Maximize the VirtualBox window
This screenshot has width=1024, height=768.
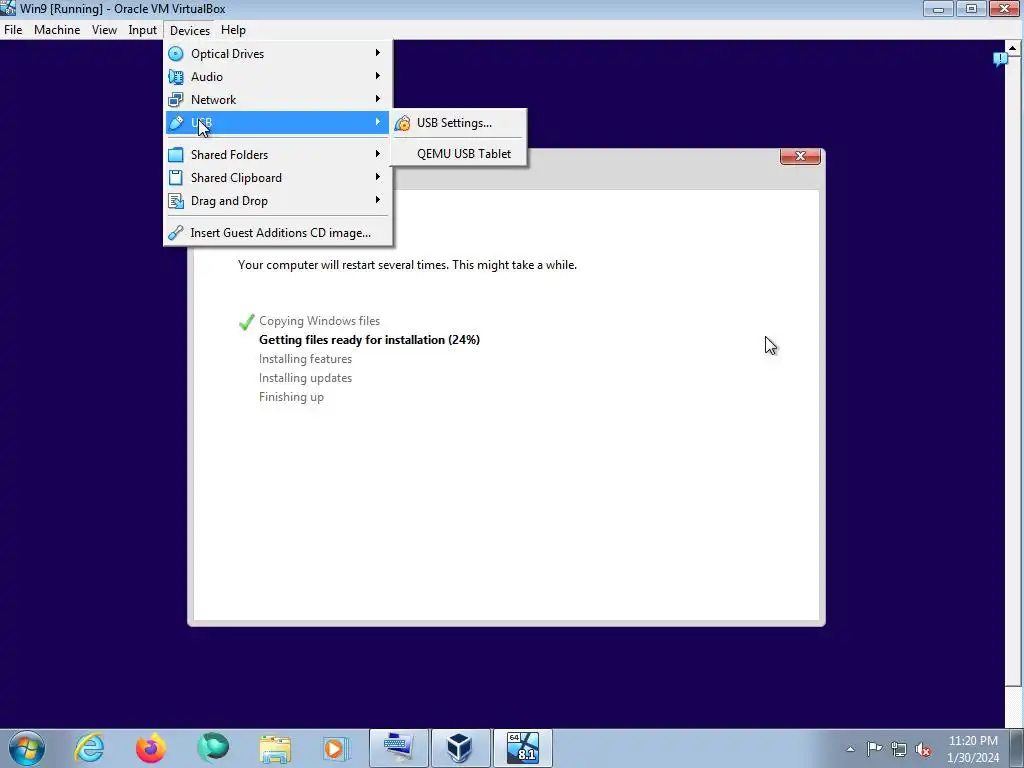point(971,9)
